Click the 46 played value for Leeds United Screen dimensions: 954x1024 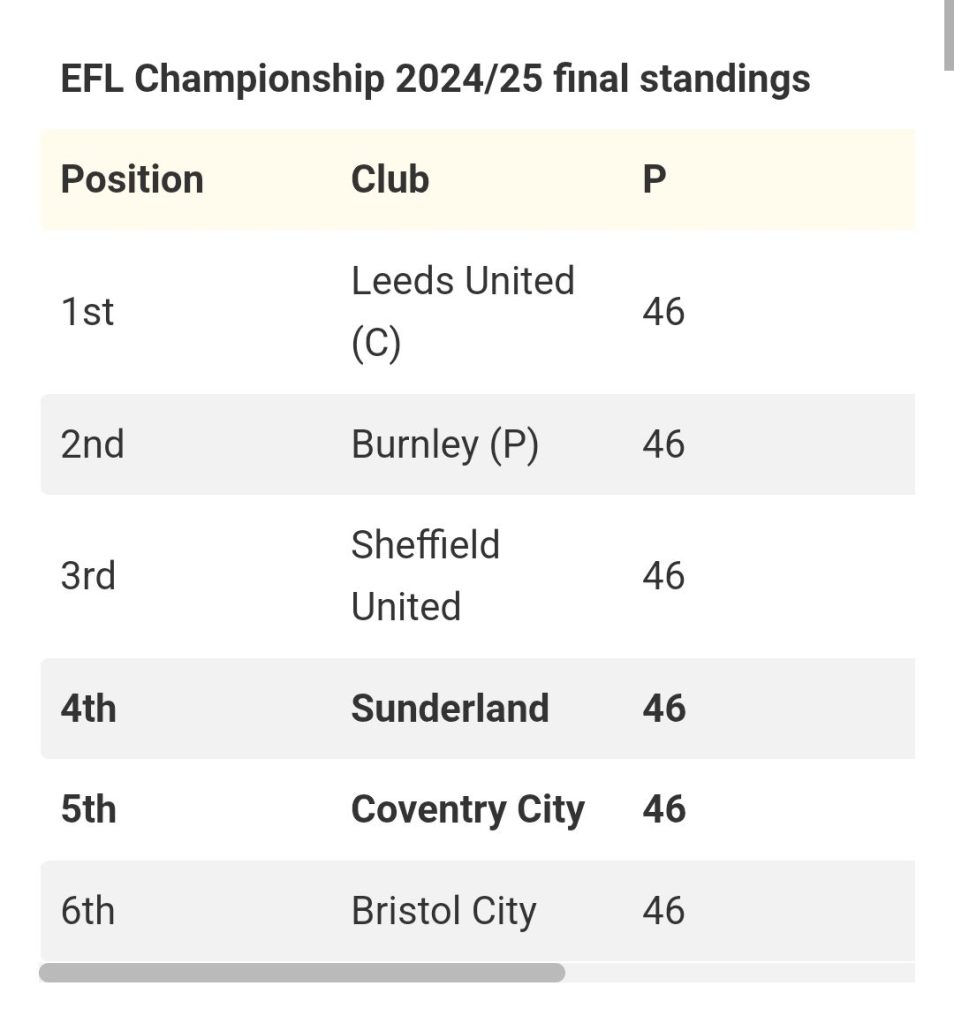pyautogui.click(x=663, y=312)
